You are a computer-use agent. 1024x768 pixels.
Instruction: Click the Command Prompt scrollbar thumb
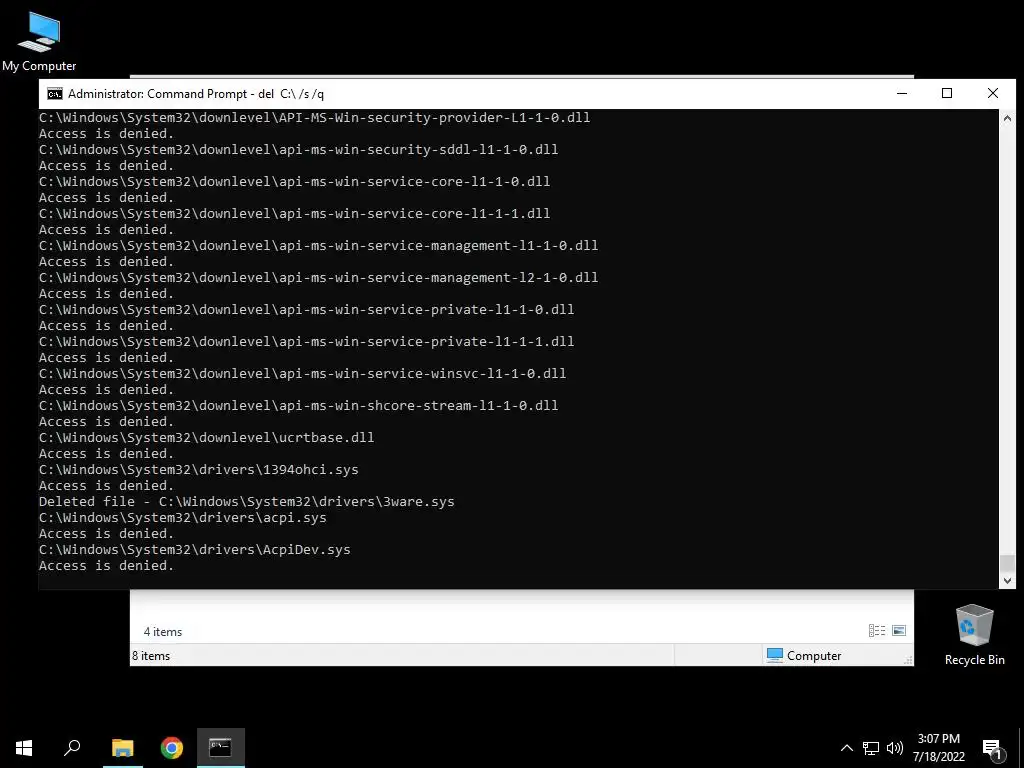pyautogui.click(x=1007, y=563)
